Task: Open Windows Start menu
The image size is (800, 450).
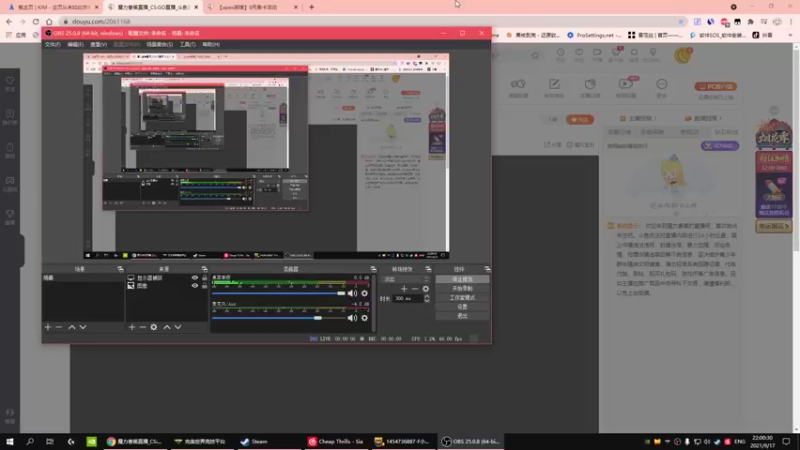Action: pos(10,441)
